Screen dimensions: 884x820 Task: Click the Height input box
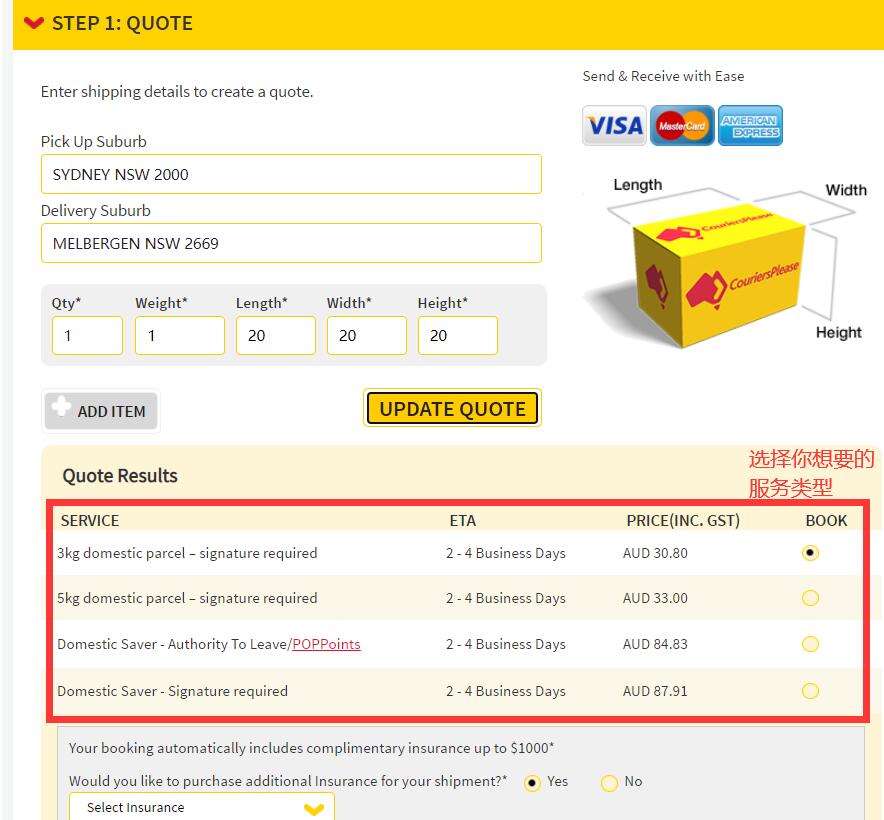[458, 336]
